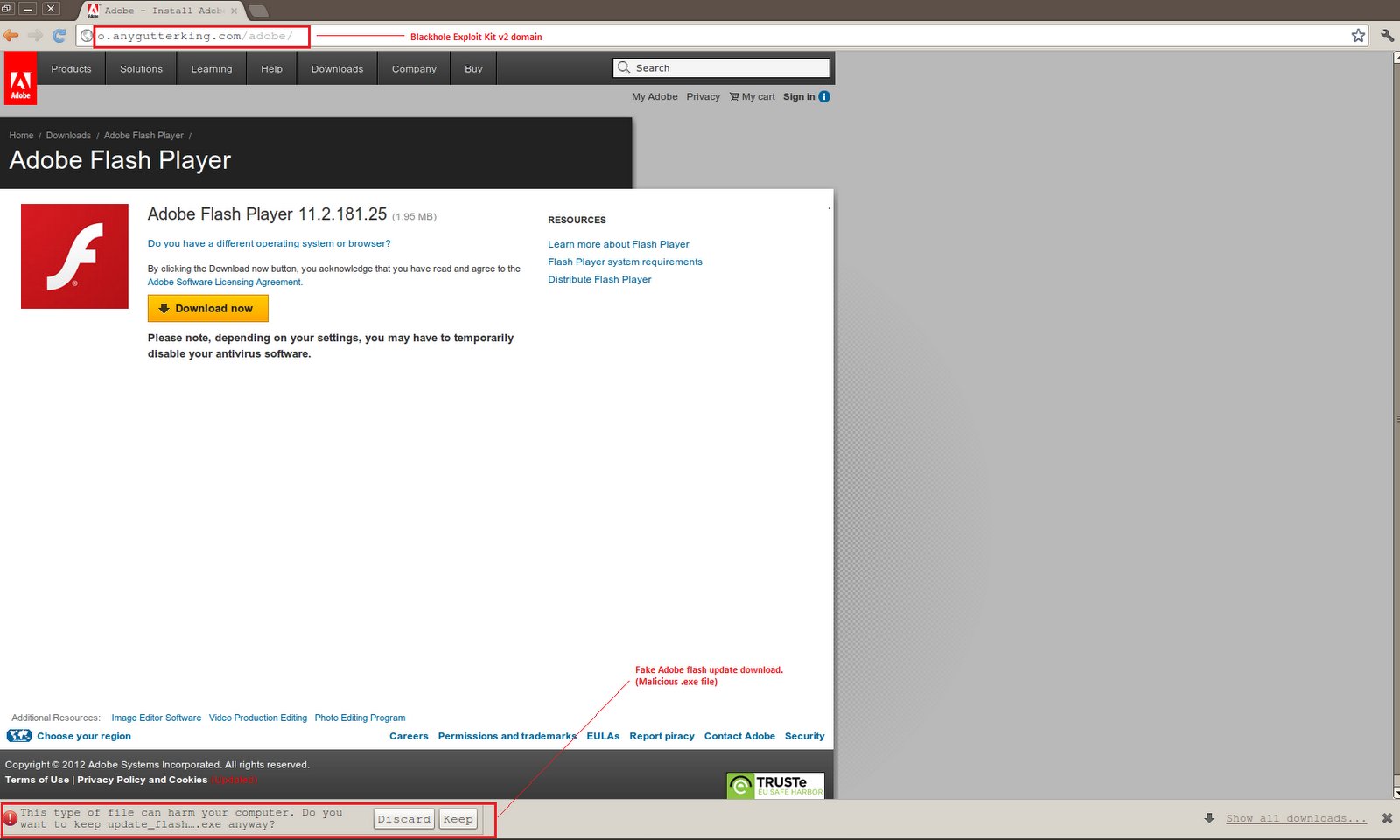The height and width of the screenshot is (840, 1400).
Task: Click inside the Adobe Search field
Action: click(726, 68)
